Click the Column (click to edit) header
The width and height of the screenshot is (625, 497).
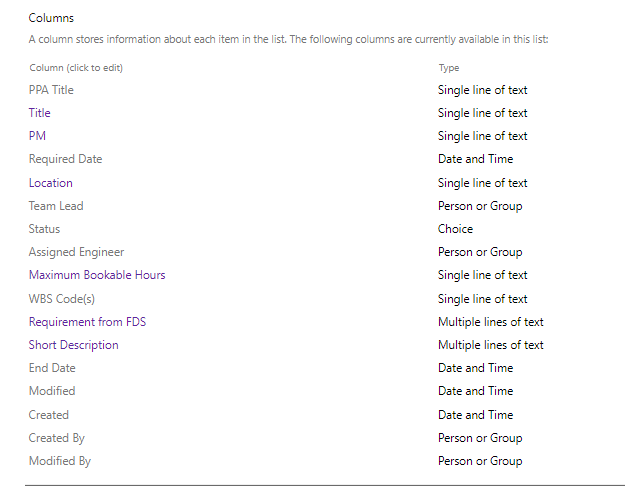pos(76,68)
